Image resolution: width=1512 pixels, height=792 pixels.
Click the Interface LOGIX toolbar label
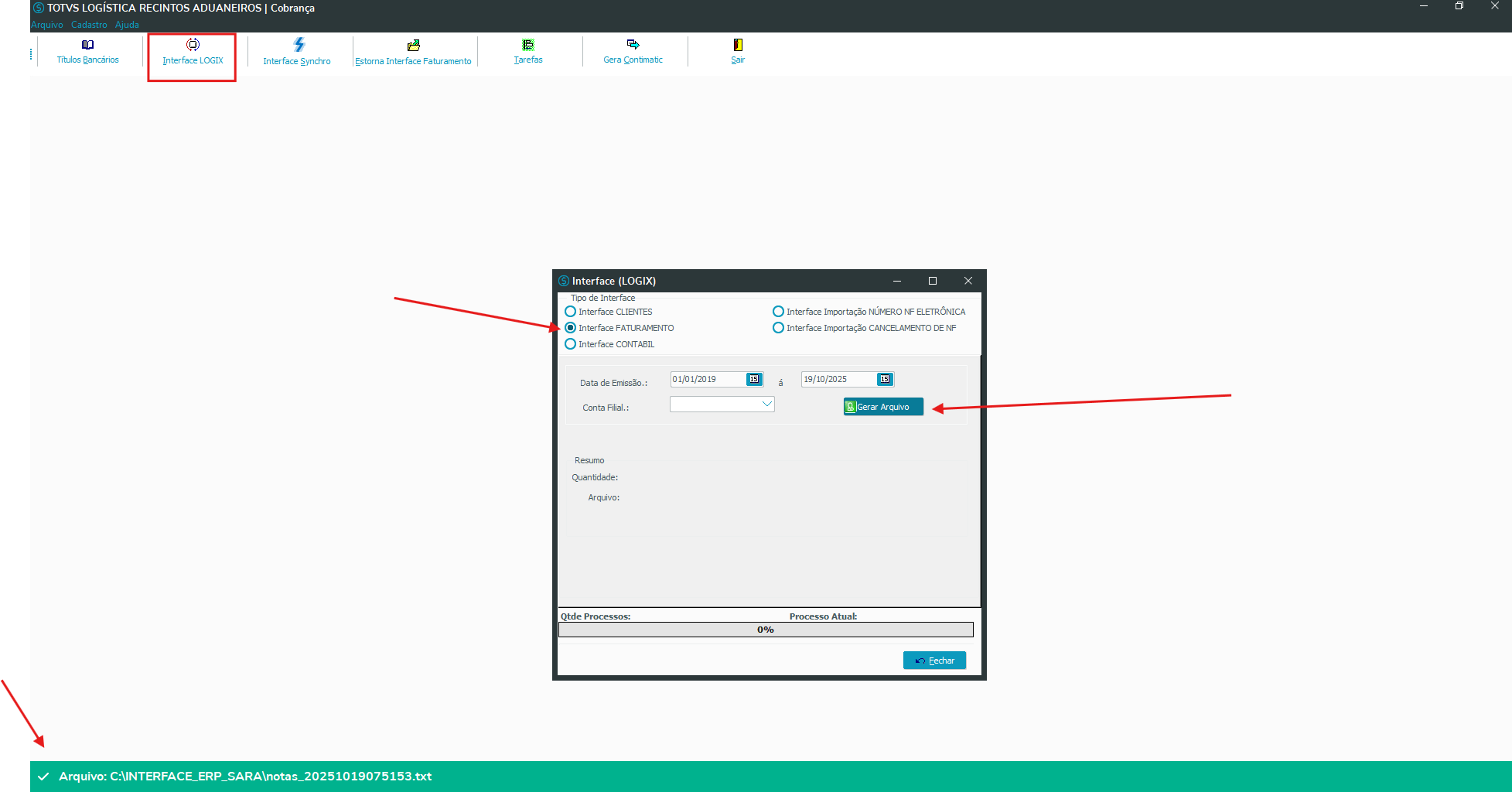coord(193,60)
